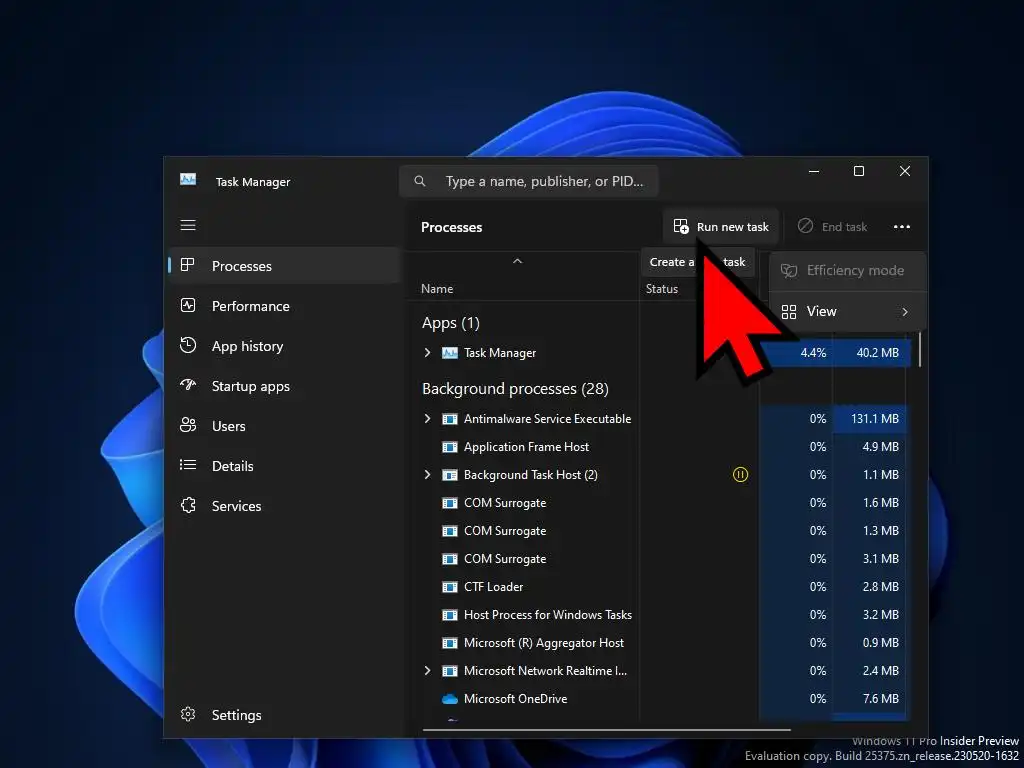
Task: Click the Background processes (28) header
Action: pos(515,389)
